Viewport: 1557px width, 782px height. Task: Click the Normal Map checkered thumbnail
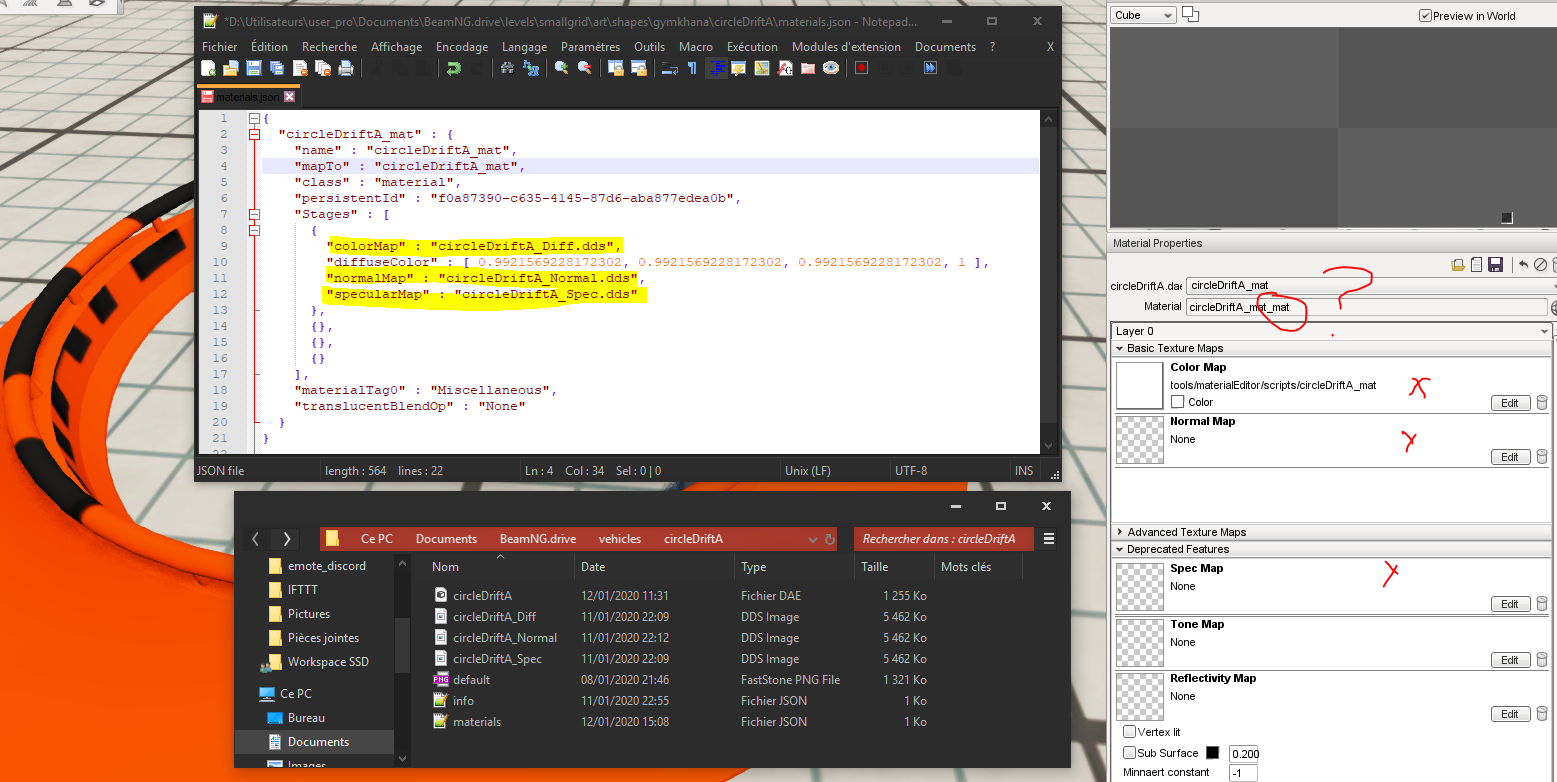[1140, 440]
